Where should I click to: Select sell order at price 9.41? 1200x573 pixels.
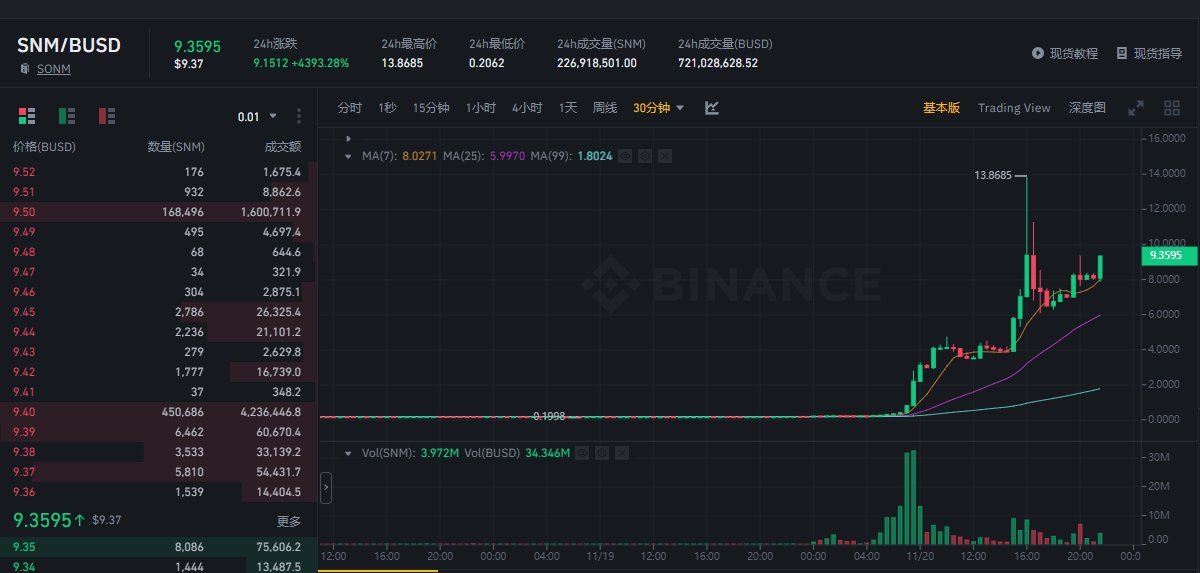[159, 392]
